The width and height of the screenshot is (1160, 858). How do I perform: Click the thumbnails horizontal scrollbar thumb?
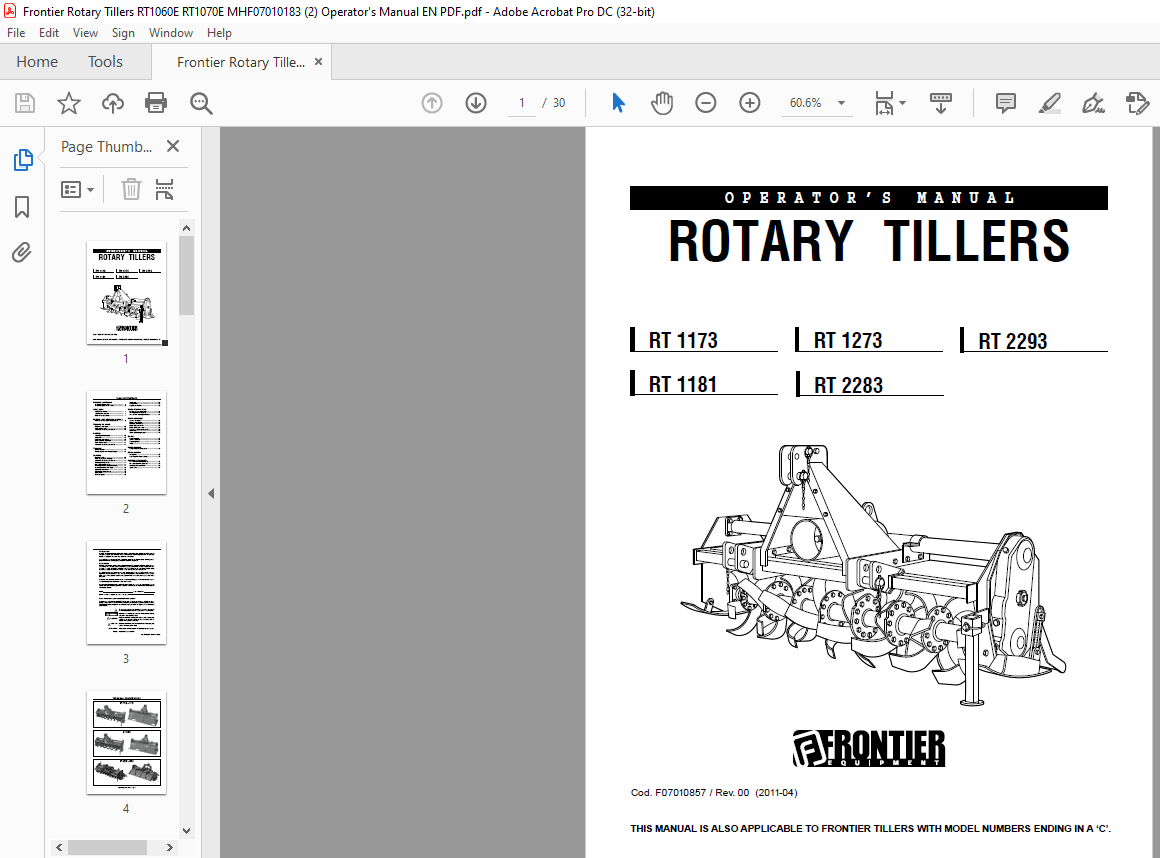pos(107,847)
